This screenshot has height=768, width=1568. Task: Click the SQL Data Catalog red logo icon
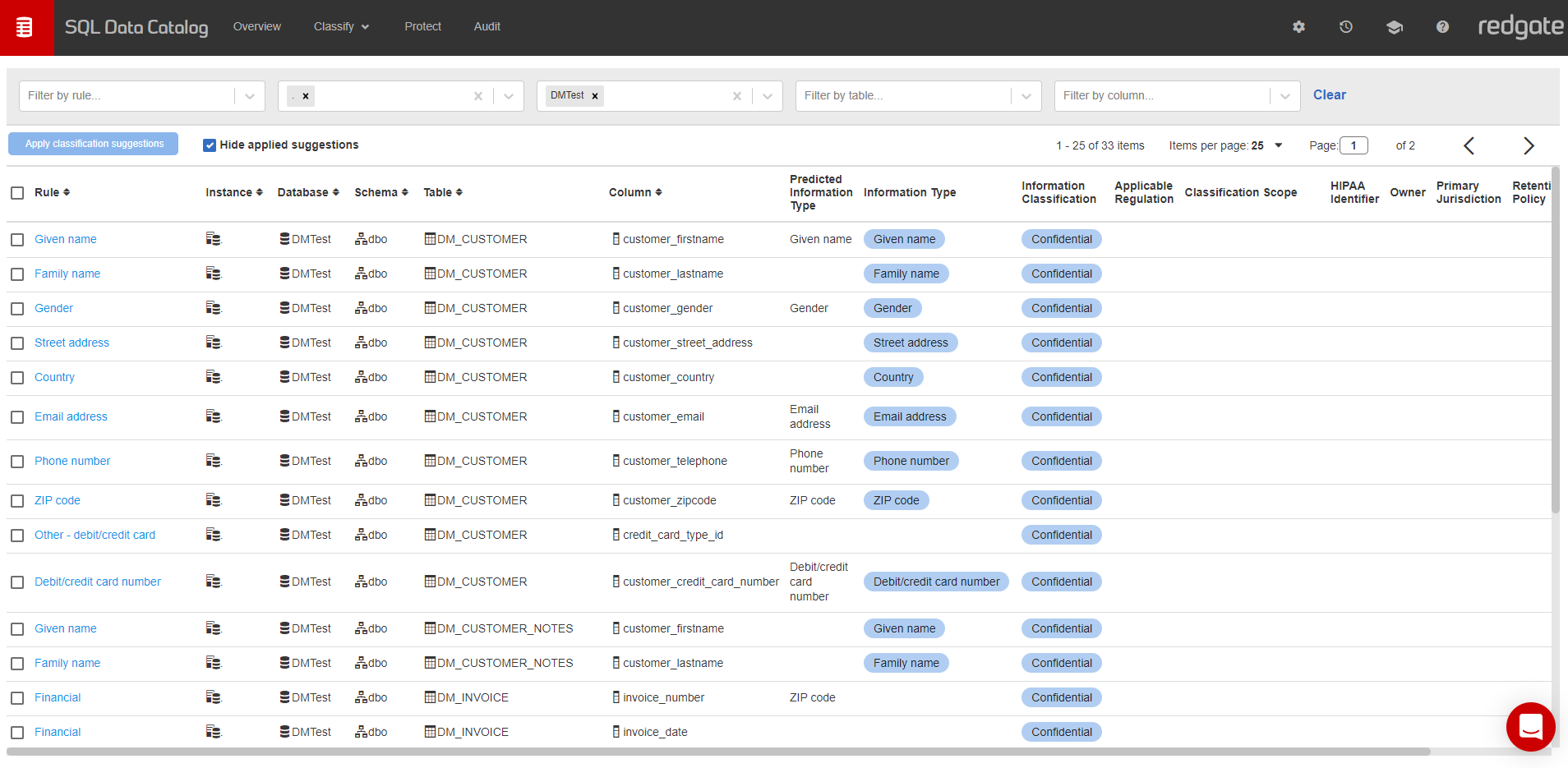click(25, 27)
